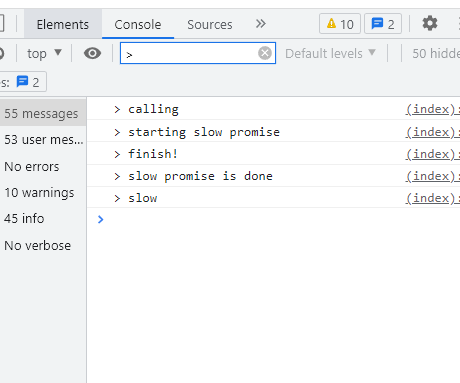460x383 pixels.
Task: Click the 10 warnings badge
Action: pos(340,24)
